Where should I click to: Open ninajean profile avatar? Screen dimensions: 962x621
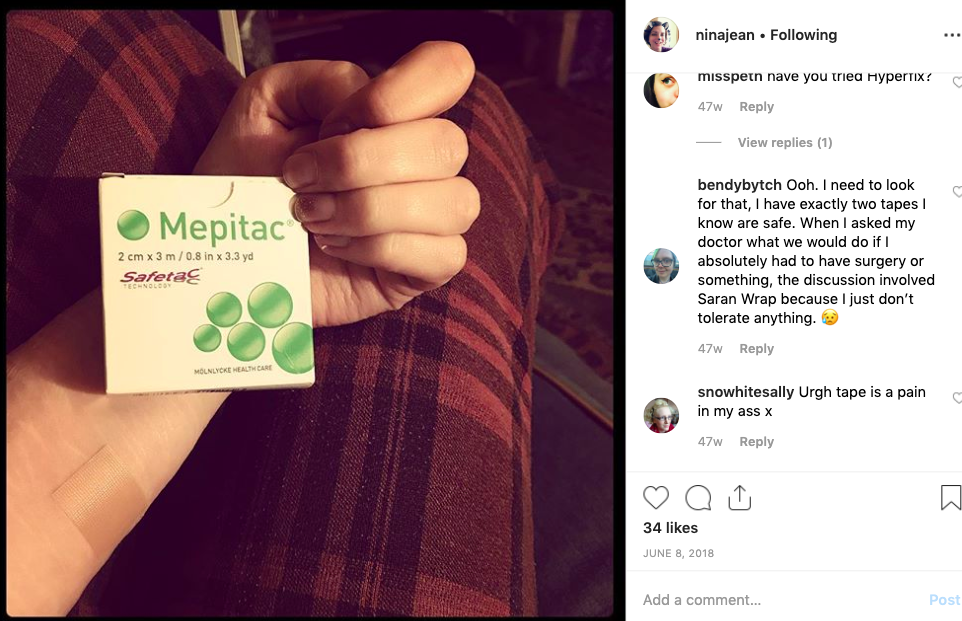point(661,34)
